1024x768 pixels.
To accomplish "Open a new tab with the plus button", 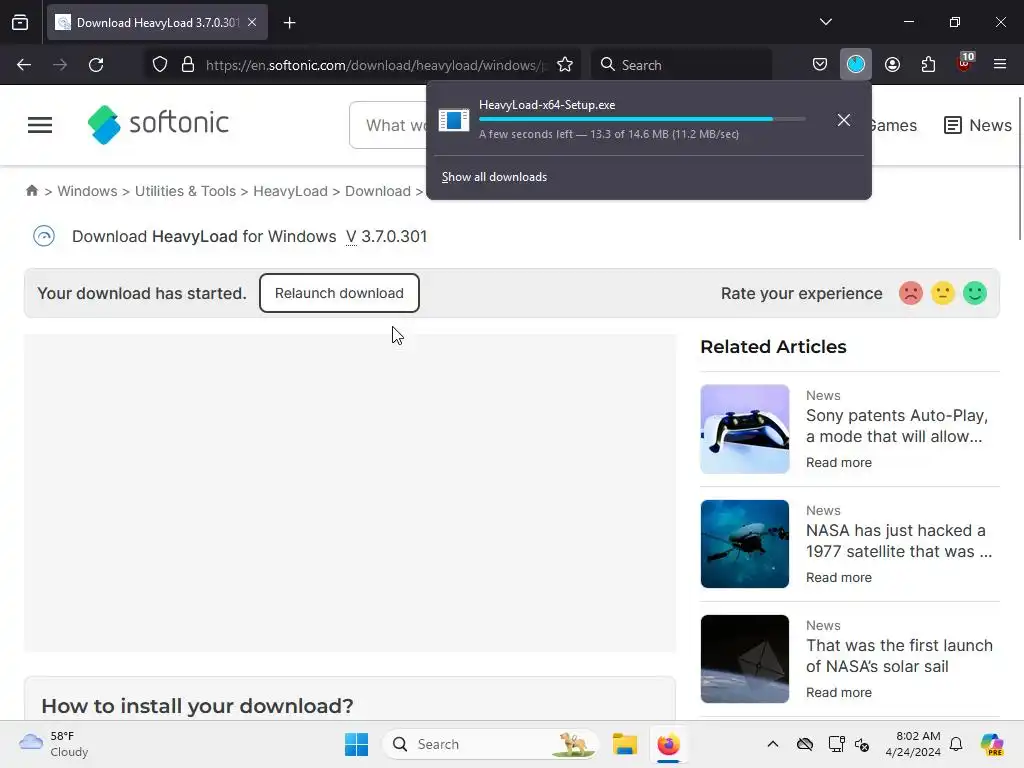I will [x=290, y=23].
